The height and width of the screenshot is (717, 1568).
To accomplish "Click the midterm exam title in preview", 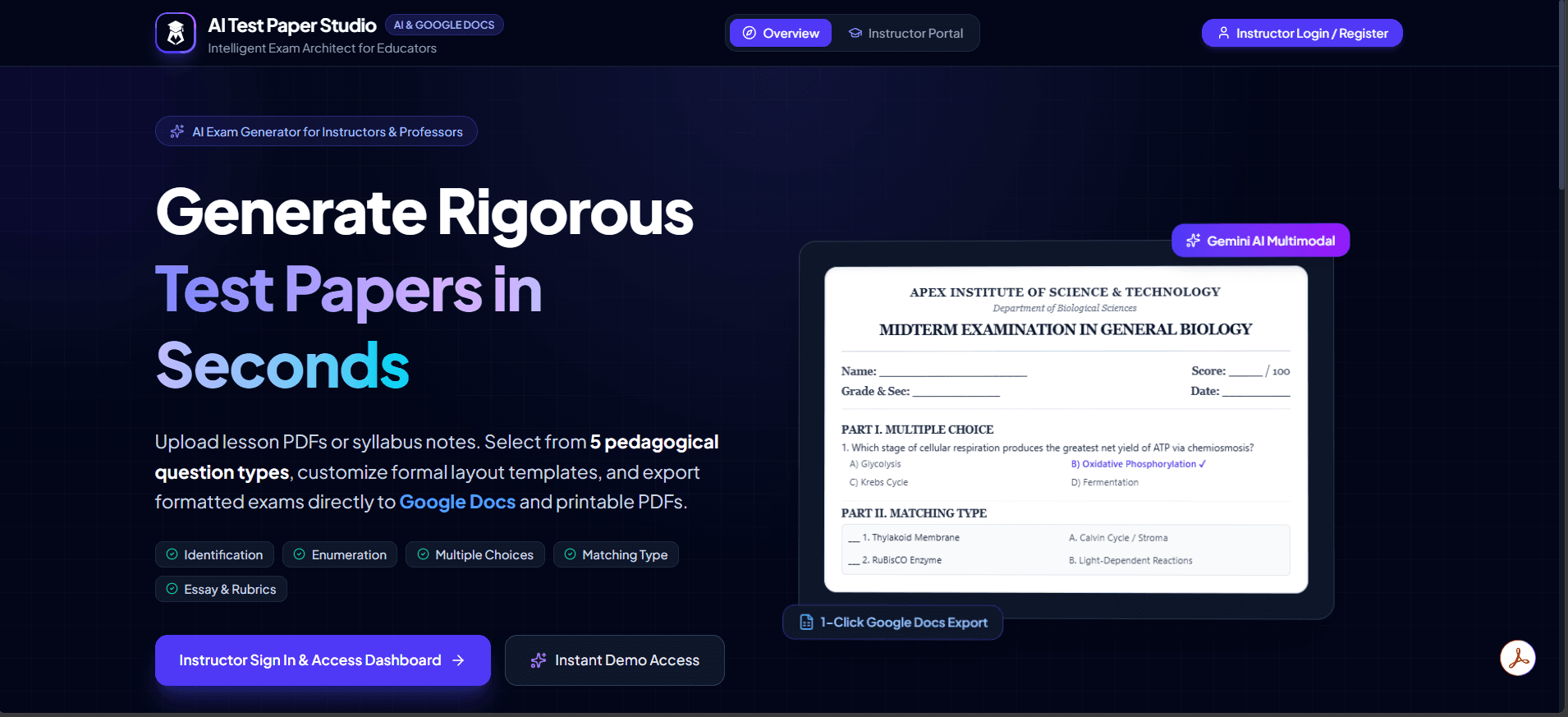I will click(1066, 329).
